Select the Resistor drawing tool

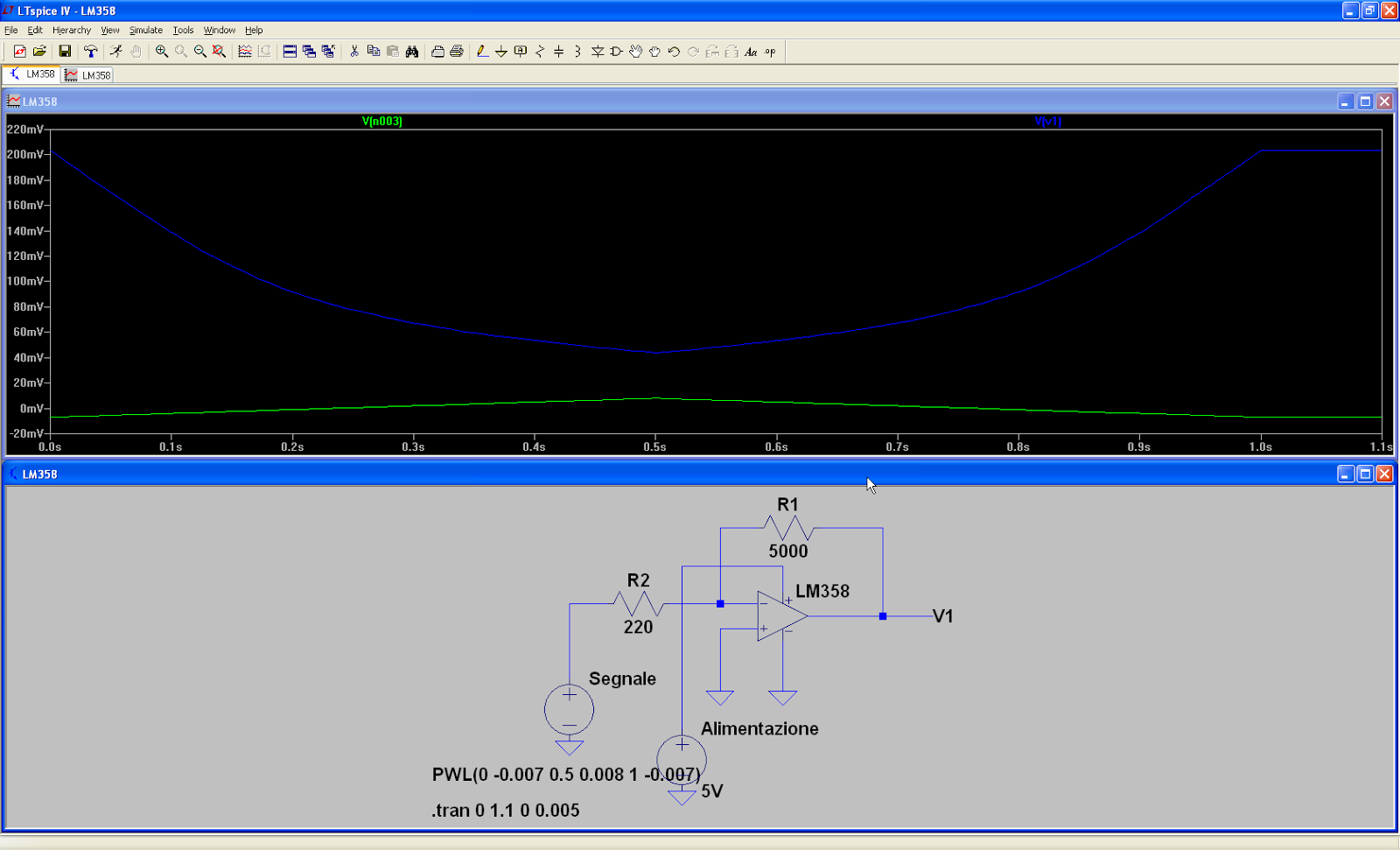(x=539, y=52)
